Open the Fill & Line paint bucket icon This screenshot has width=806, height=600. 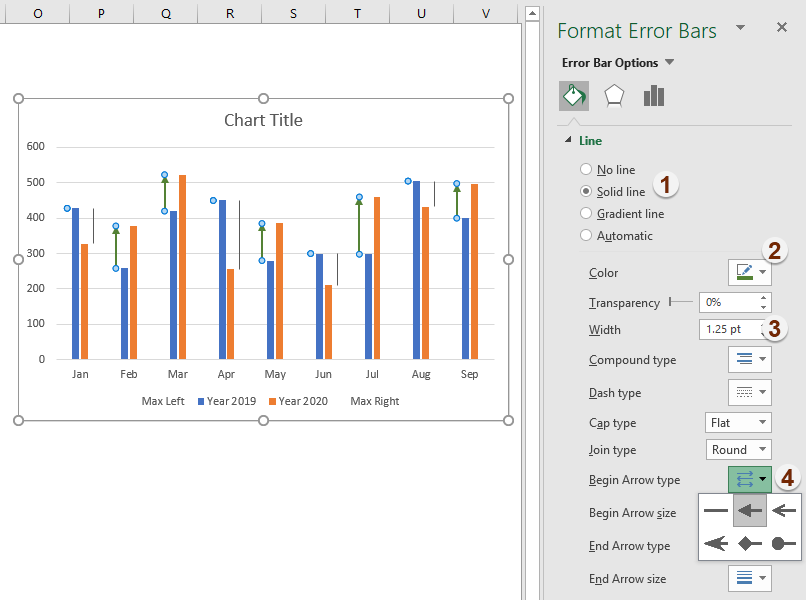click(574, 96)
